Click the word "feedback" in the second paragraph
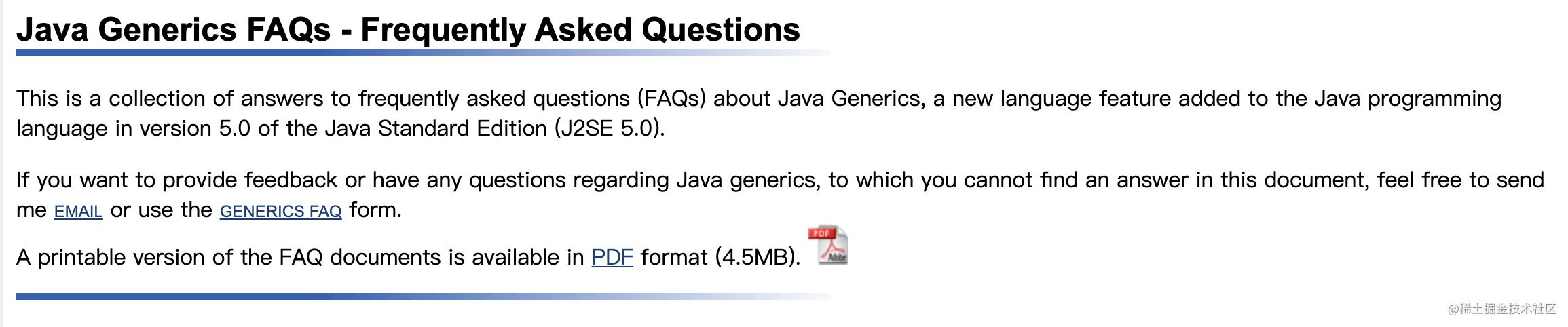 click(291, 180)
